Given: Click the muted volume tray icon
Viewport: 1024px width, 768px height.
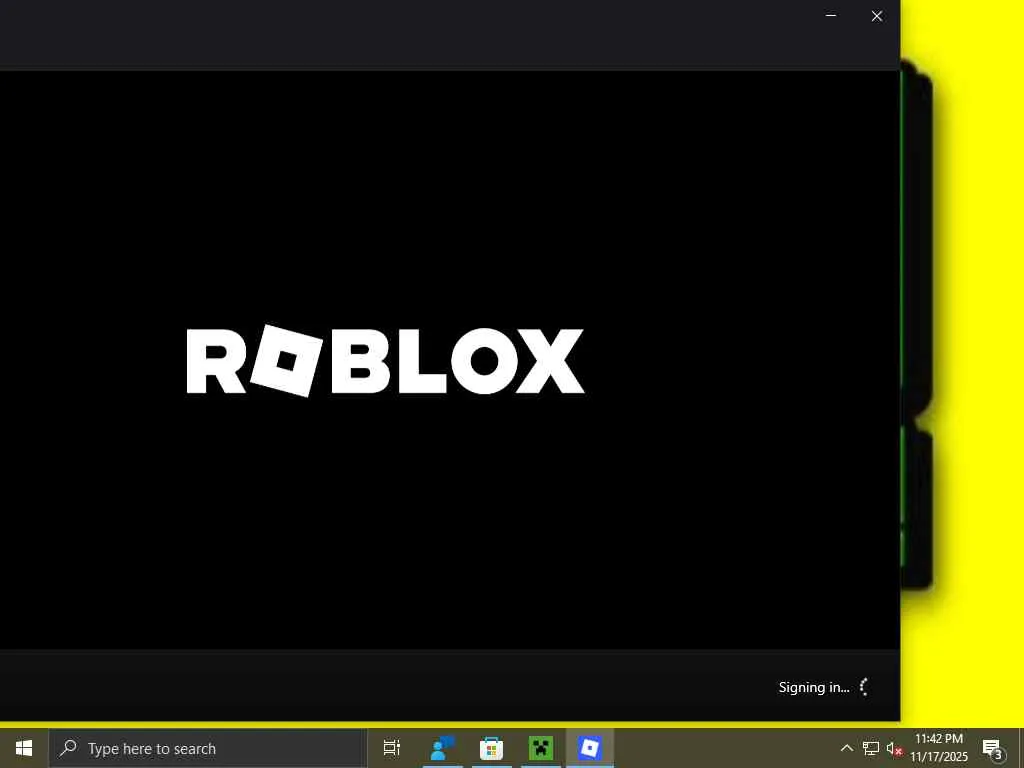Looking at the screenshot, I should (894, 748).
